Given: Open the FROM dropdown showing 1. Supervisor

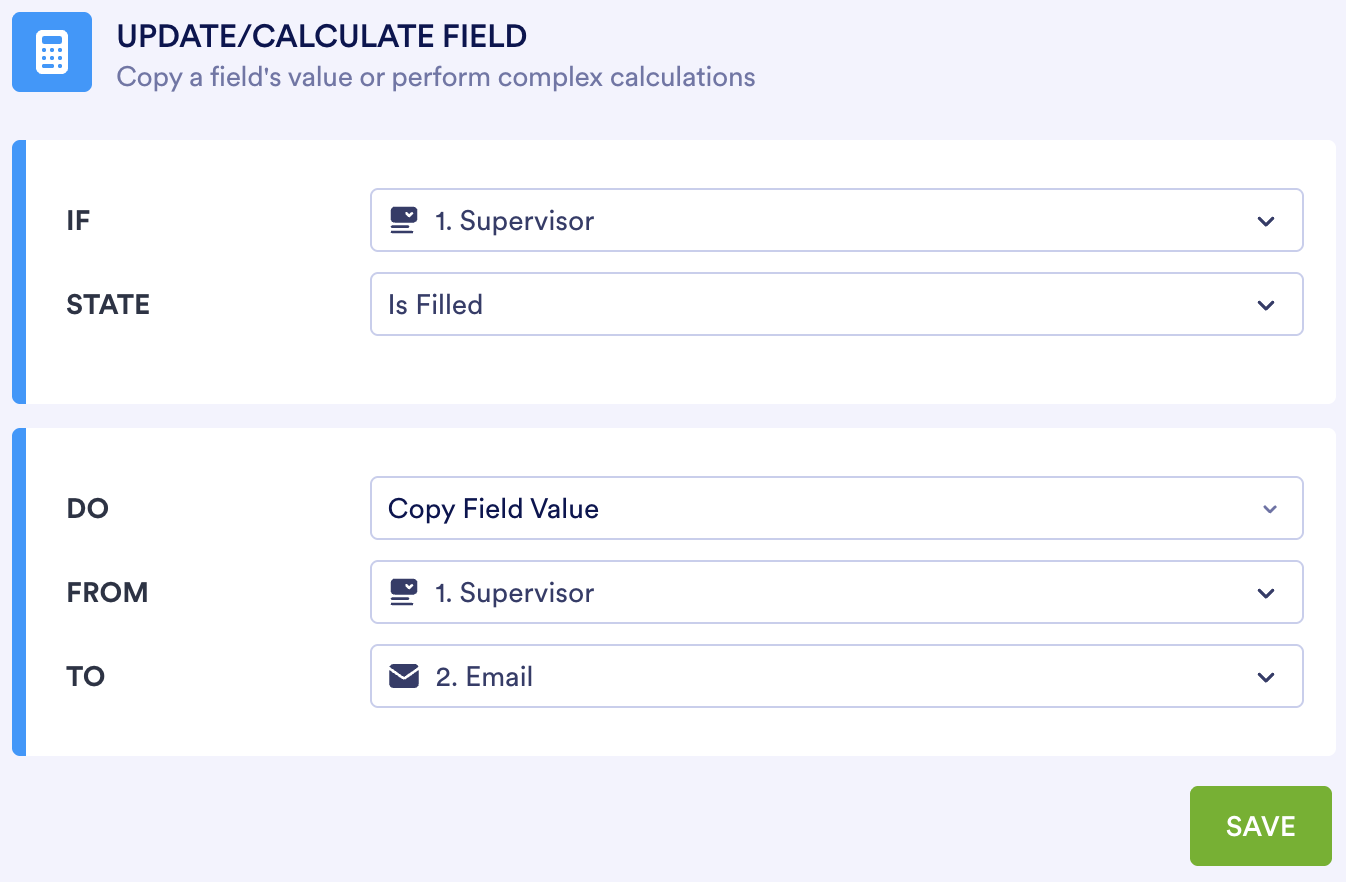Looking at the screenshot, I should [x=837, y=592].
